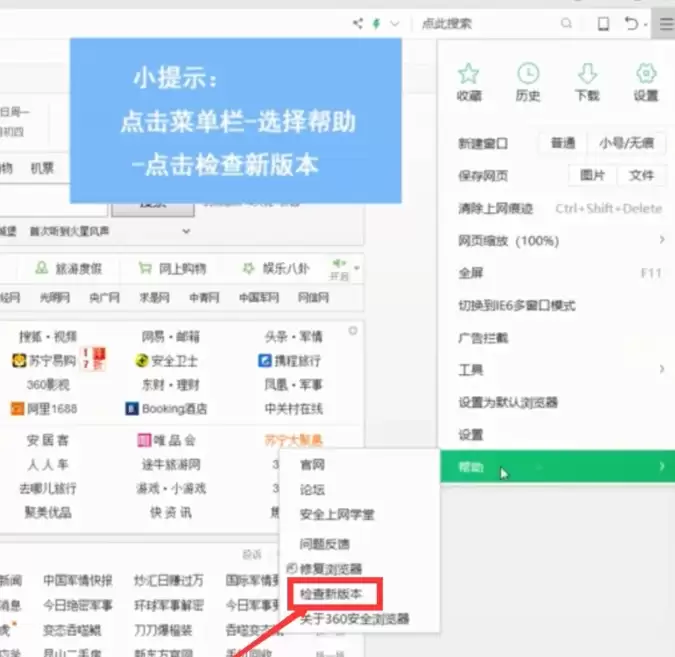Click the share icon near the address bar

tap(358, 23)
